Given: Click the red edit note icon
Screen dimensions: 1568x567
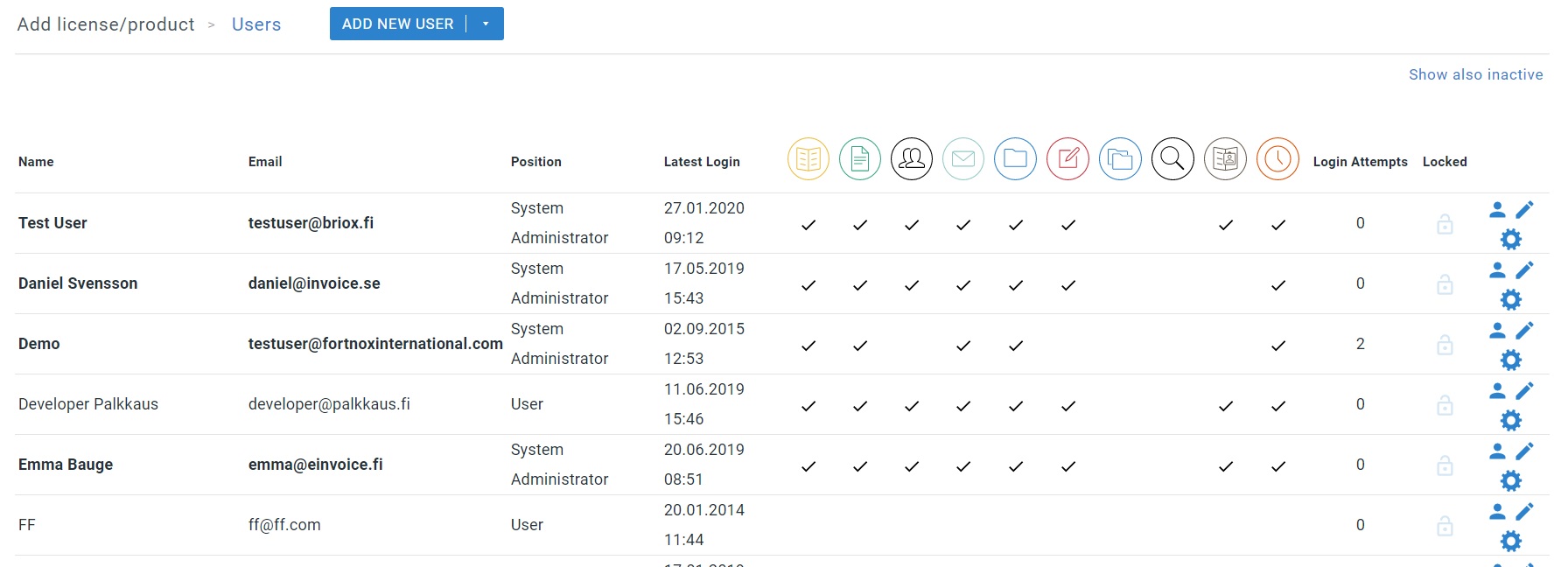Looking at the screenshot, I should [x=1067, y=159].
